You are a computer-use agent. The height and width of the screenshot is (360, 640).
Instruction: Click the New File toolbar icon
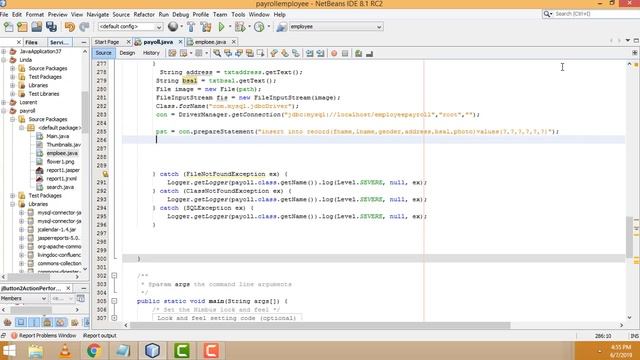tap(8, 27)
